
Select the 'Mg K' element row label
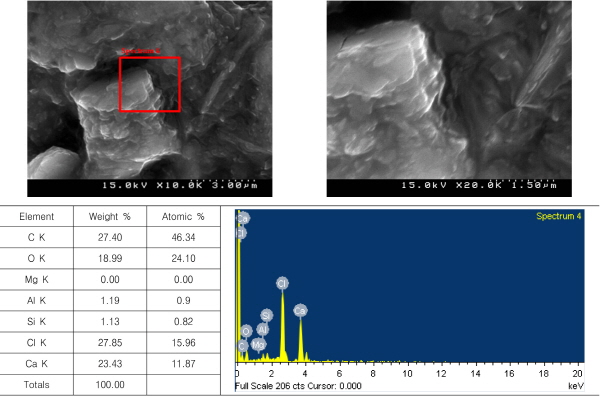pyautogui.click(x=37, y=280)
